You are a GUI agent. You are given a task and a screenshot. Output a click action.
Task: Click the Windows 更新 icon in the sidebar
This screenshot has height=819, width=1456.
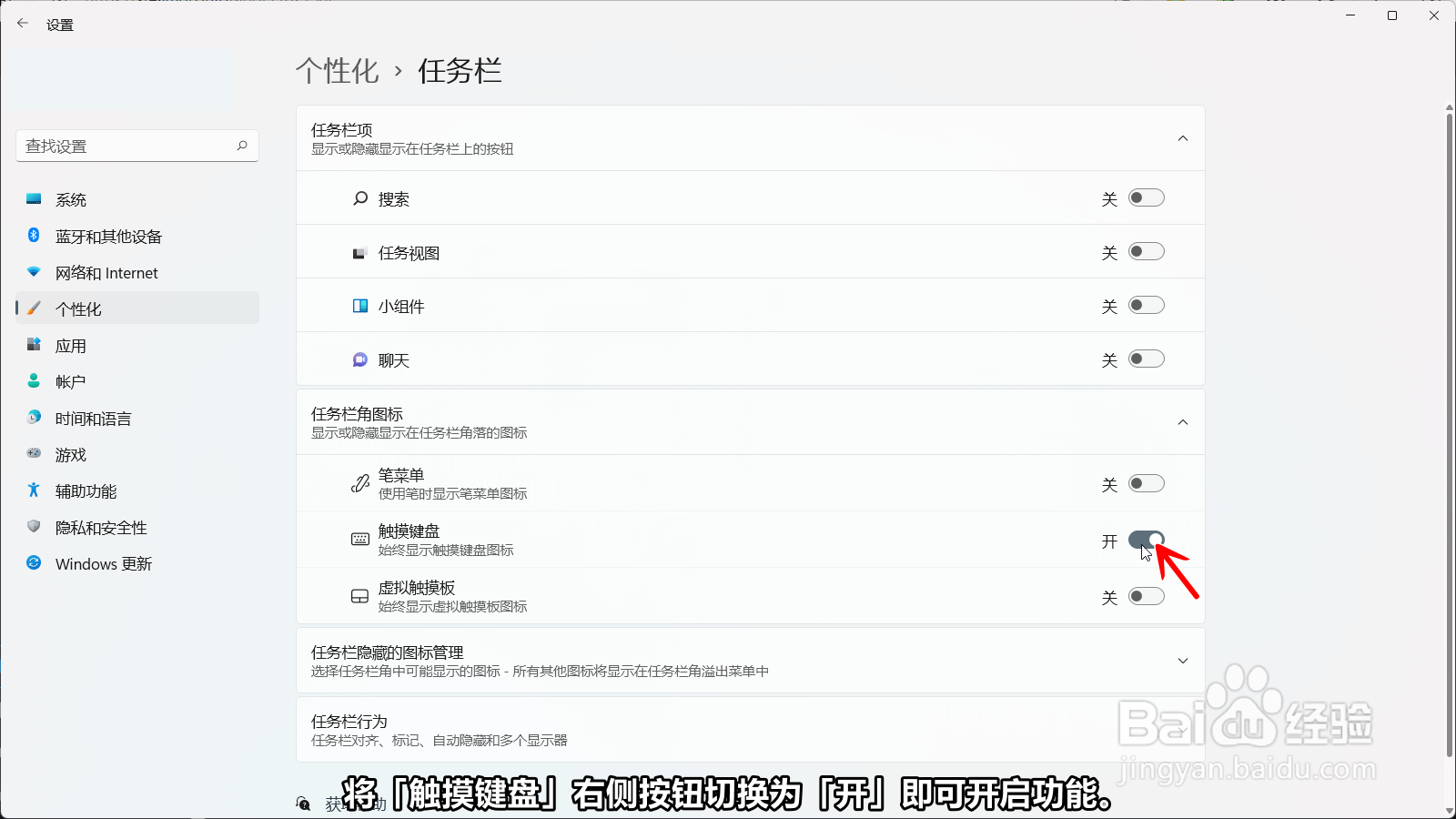(34, 563)
